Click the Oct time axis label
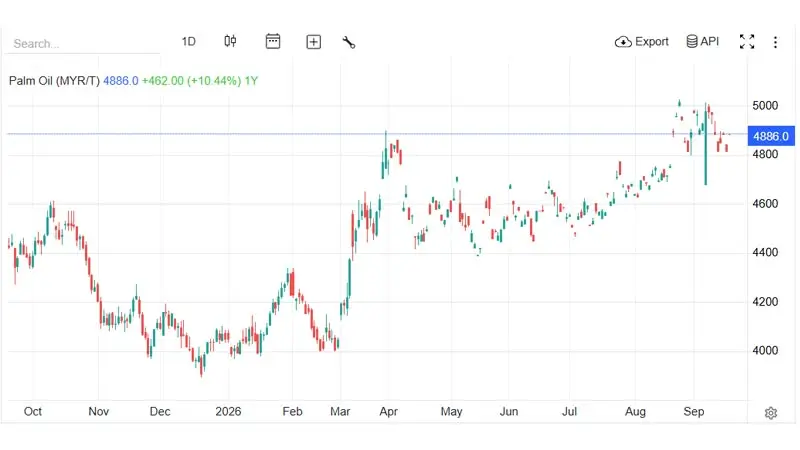The image size is (800, 450). click(x=33, y=411)
